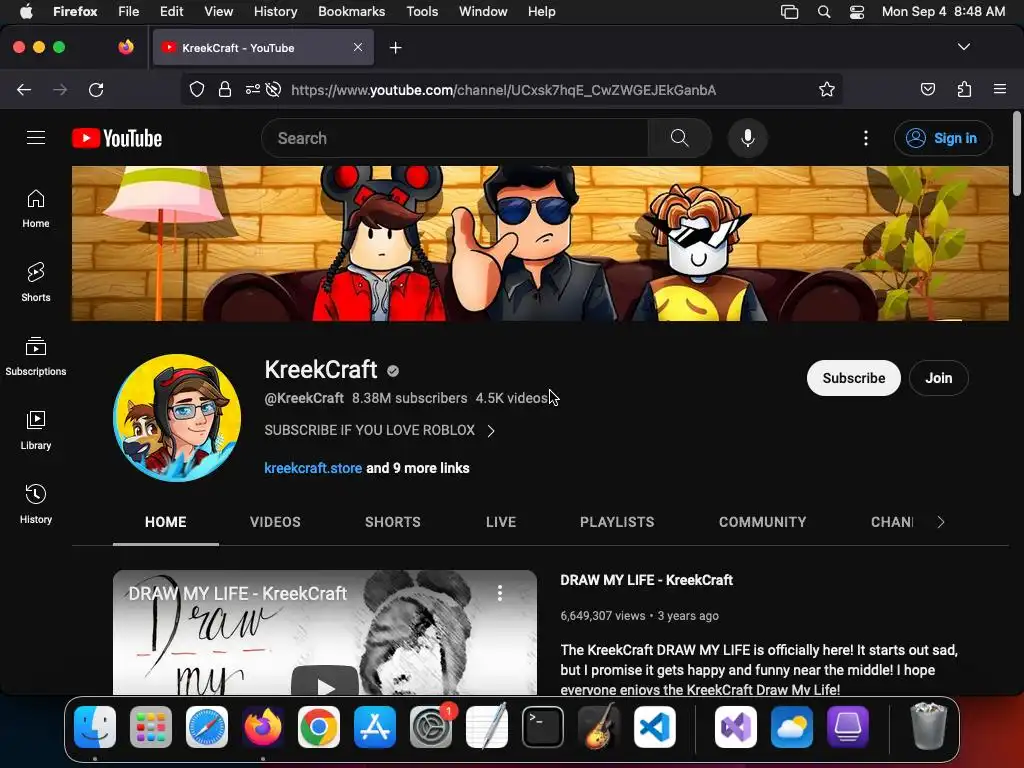Click the search magnifier button on YouTube

pos(679,138)
